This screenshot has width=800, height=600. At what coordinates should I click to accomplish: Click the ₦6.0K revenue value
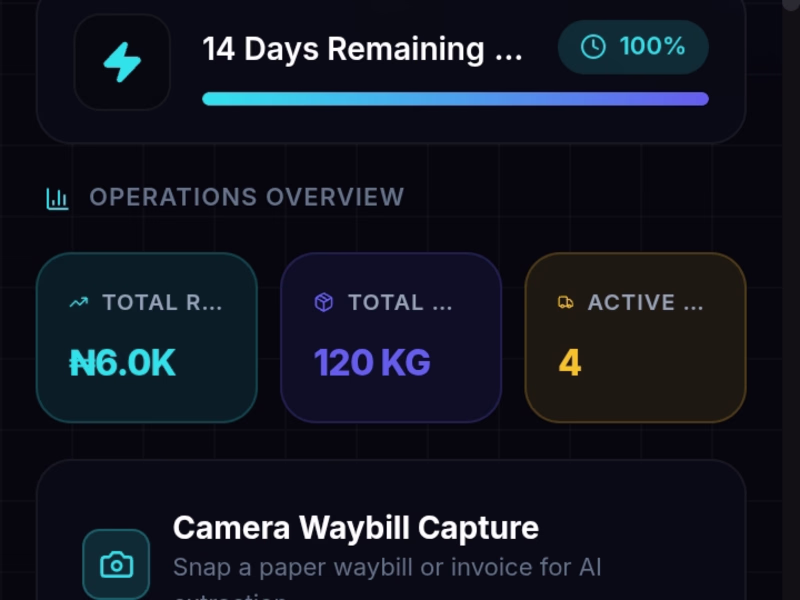(122, 363)
